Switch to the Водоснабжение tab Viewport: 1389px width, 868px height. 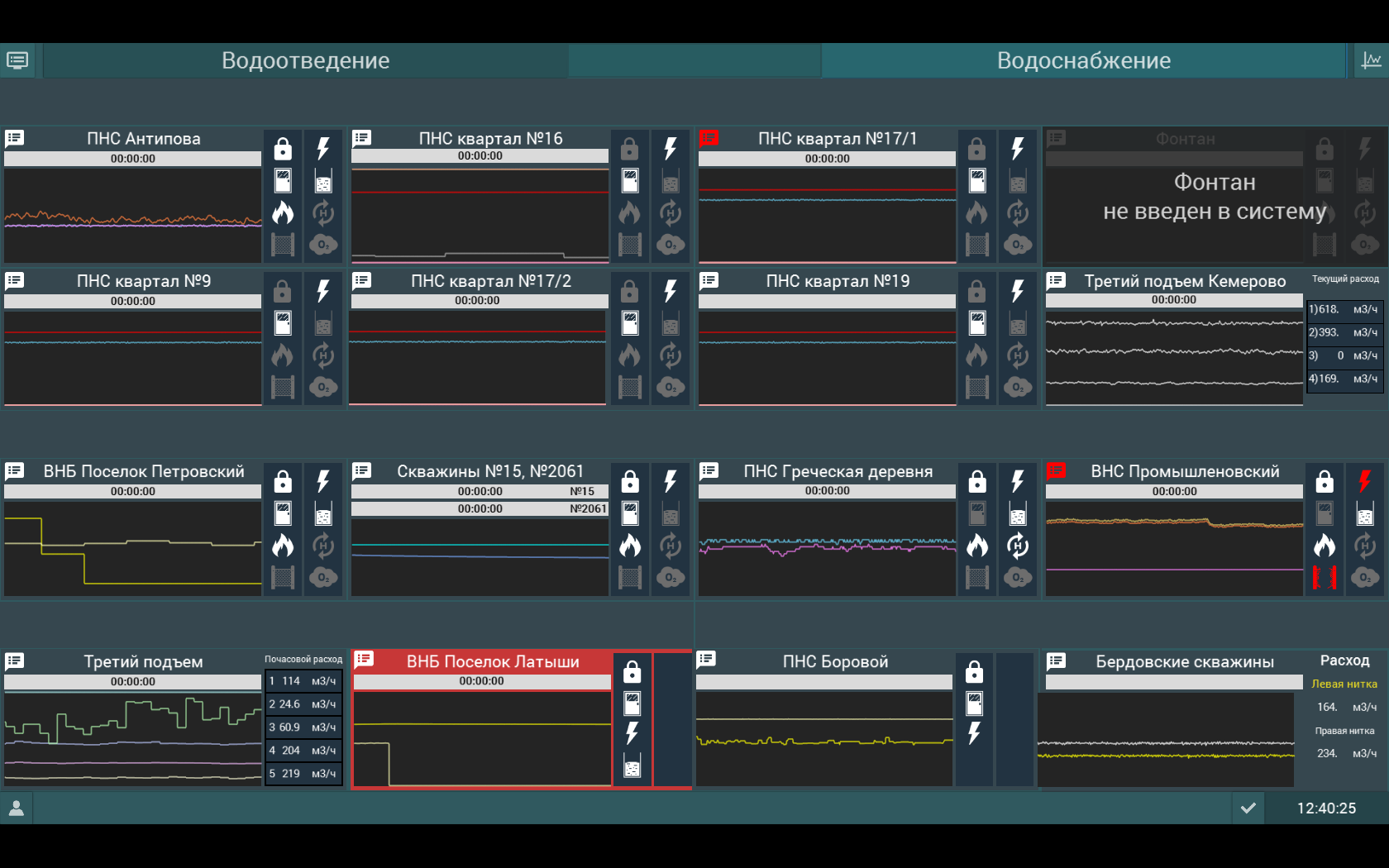pyautogui.click(x=1083, y=60)
